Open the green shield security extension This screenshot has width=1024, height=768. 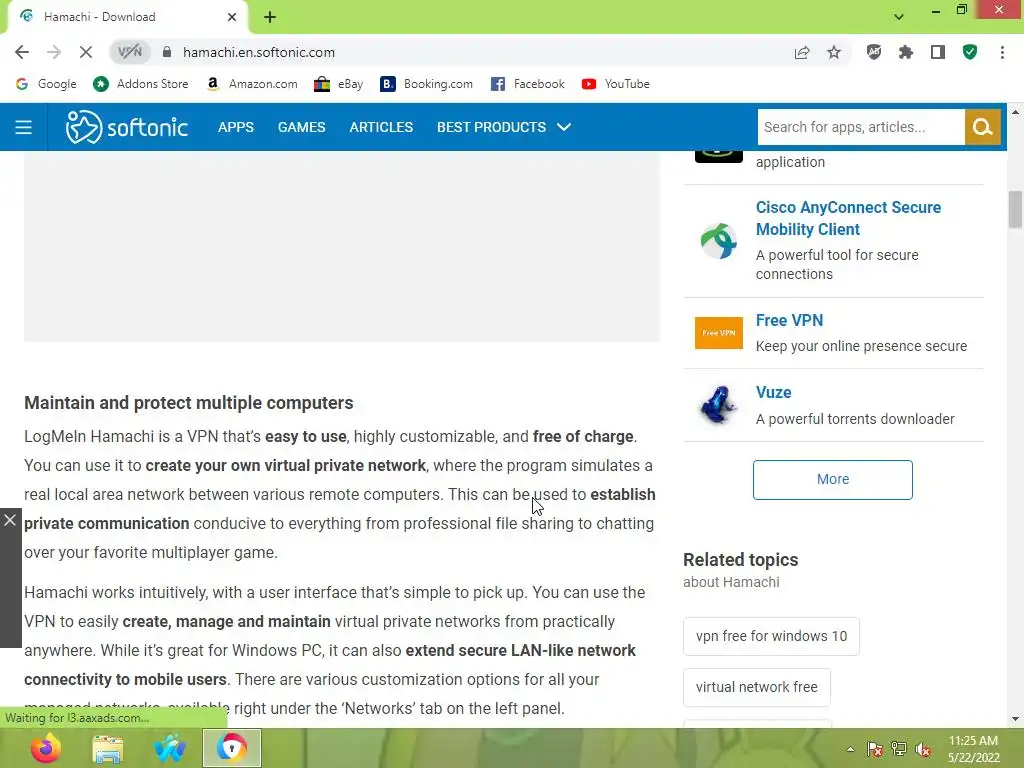970,52
